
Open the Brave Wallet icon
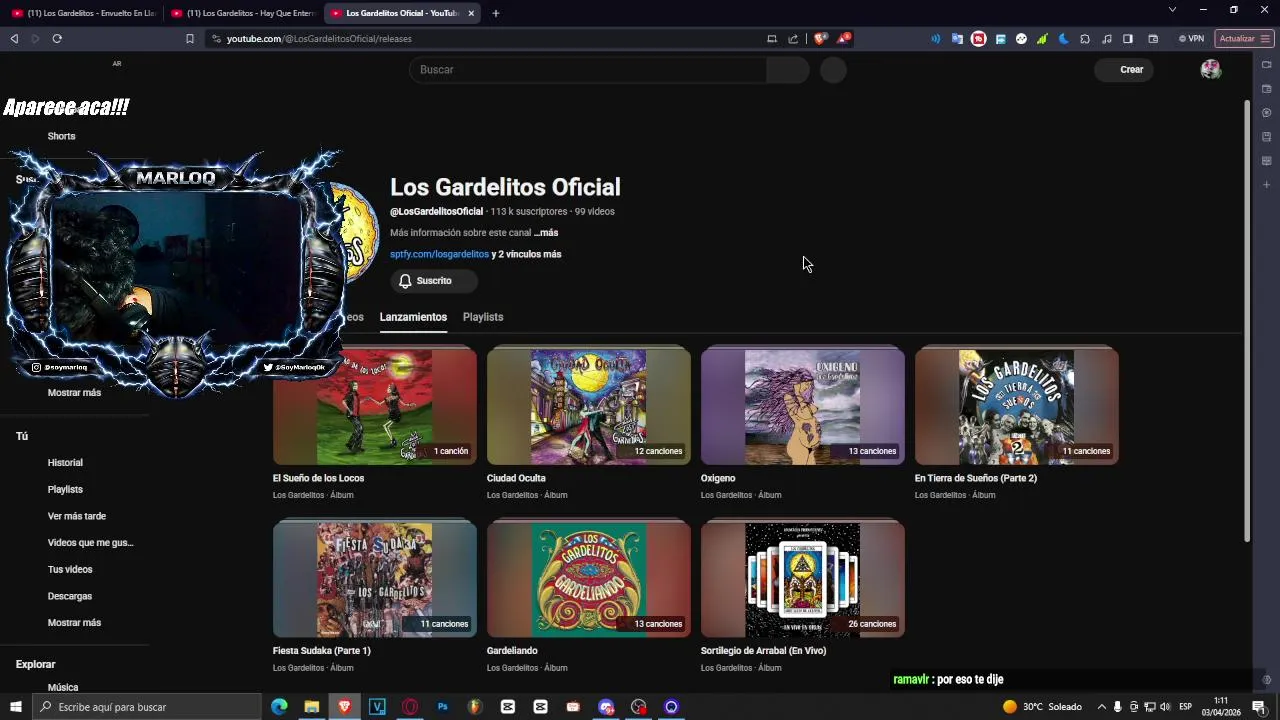click(1153, 39)
